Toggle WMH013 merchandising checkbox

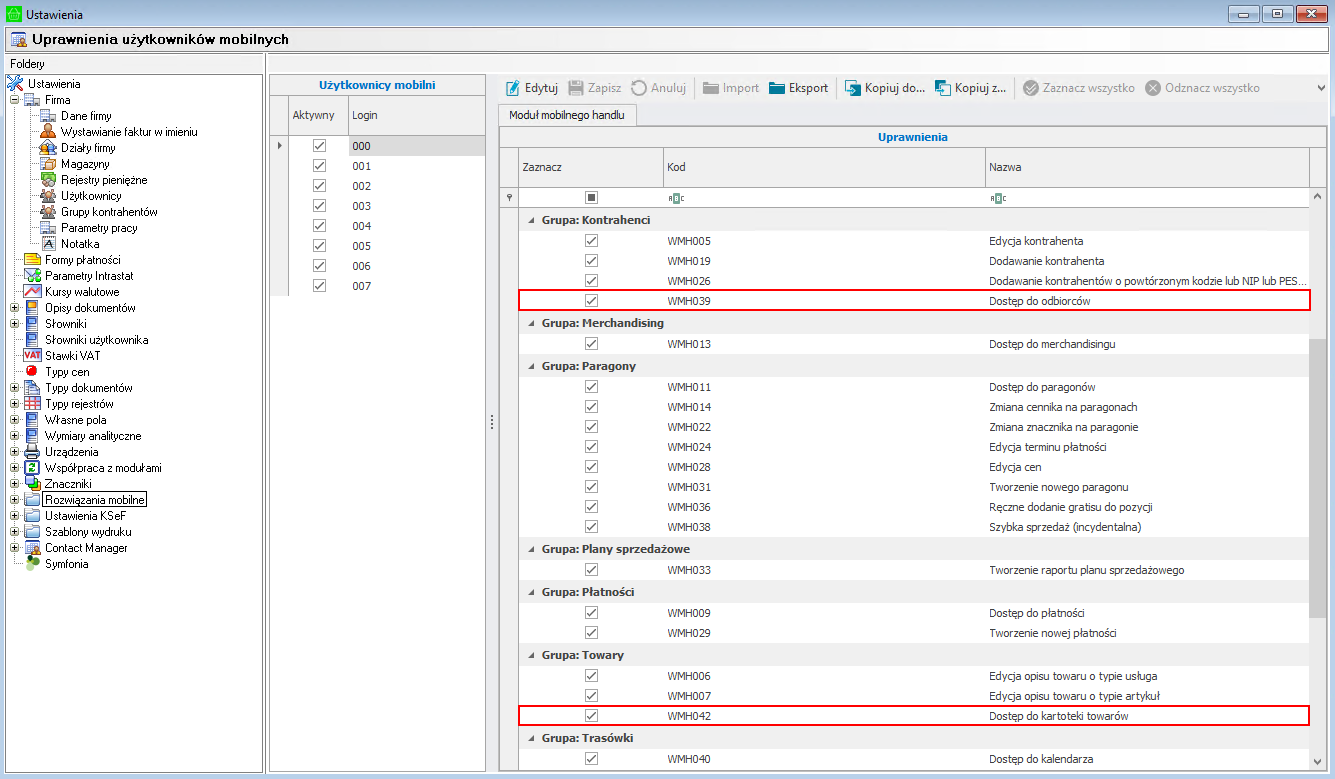pos(591,344)
